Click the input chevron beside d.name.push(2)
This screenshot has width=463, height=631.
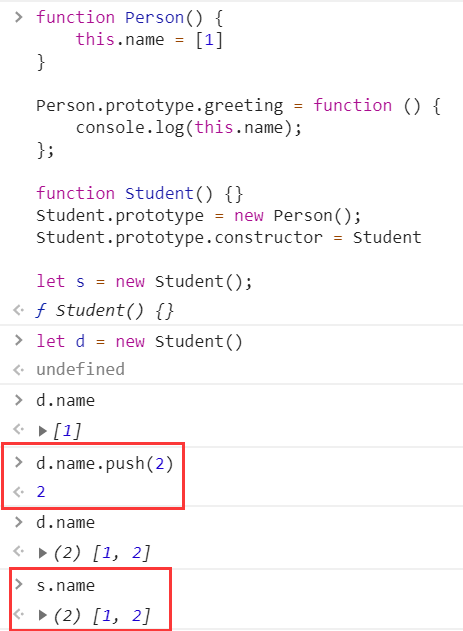[19, 462]
